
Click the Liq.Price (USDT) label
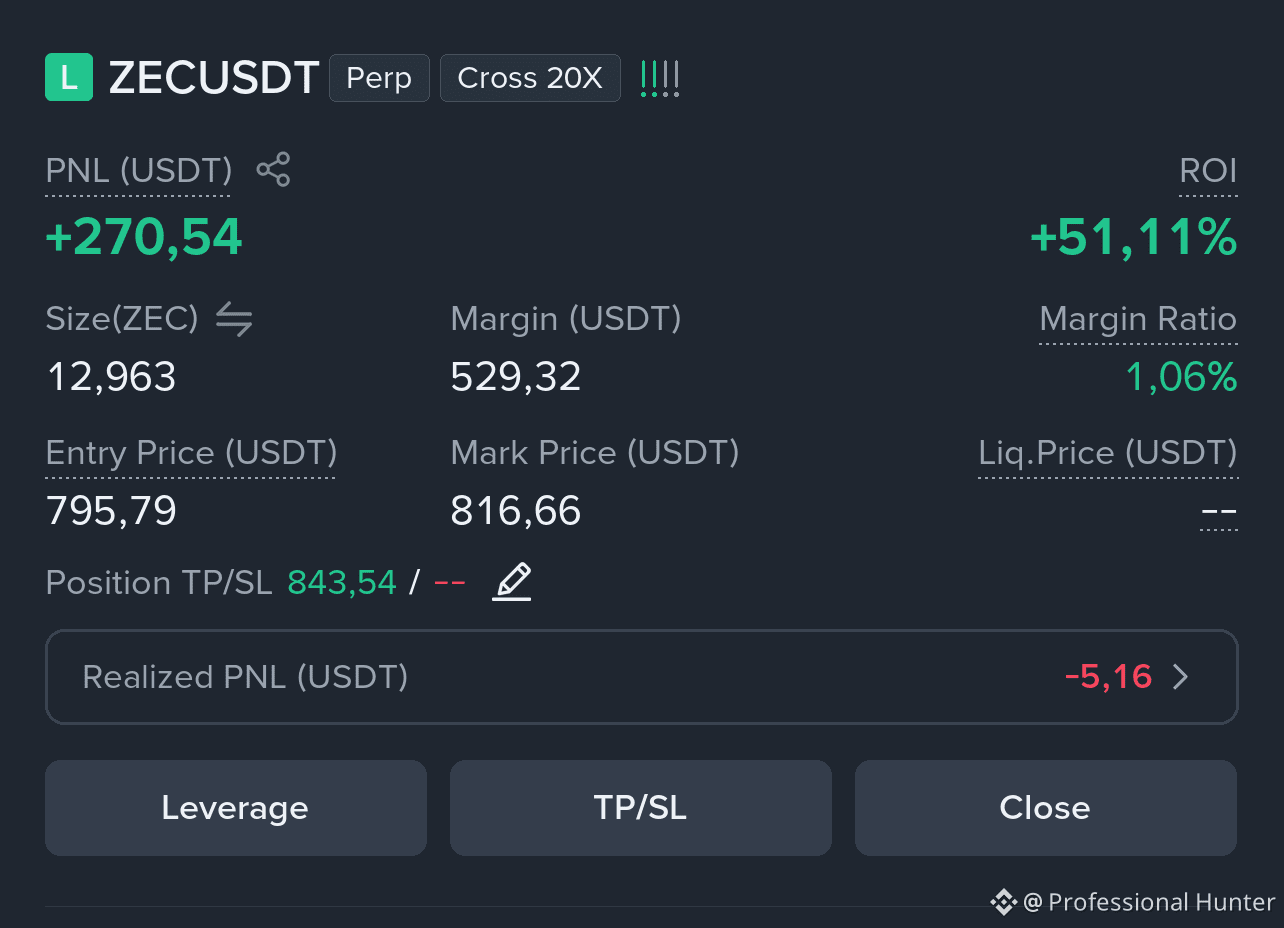click(1108, 453)
